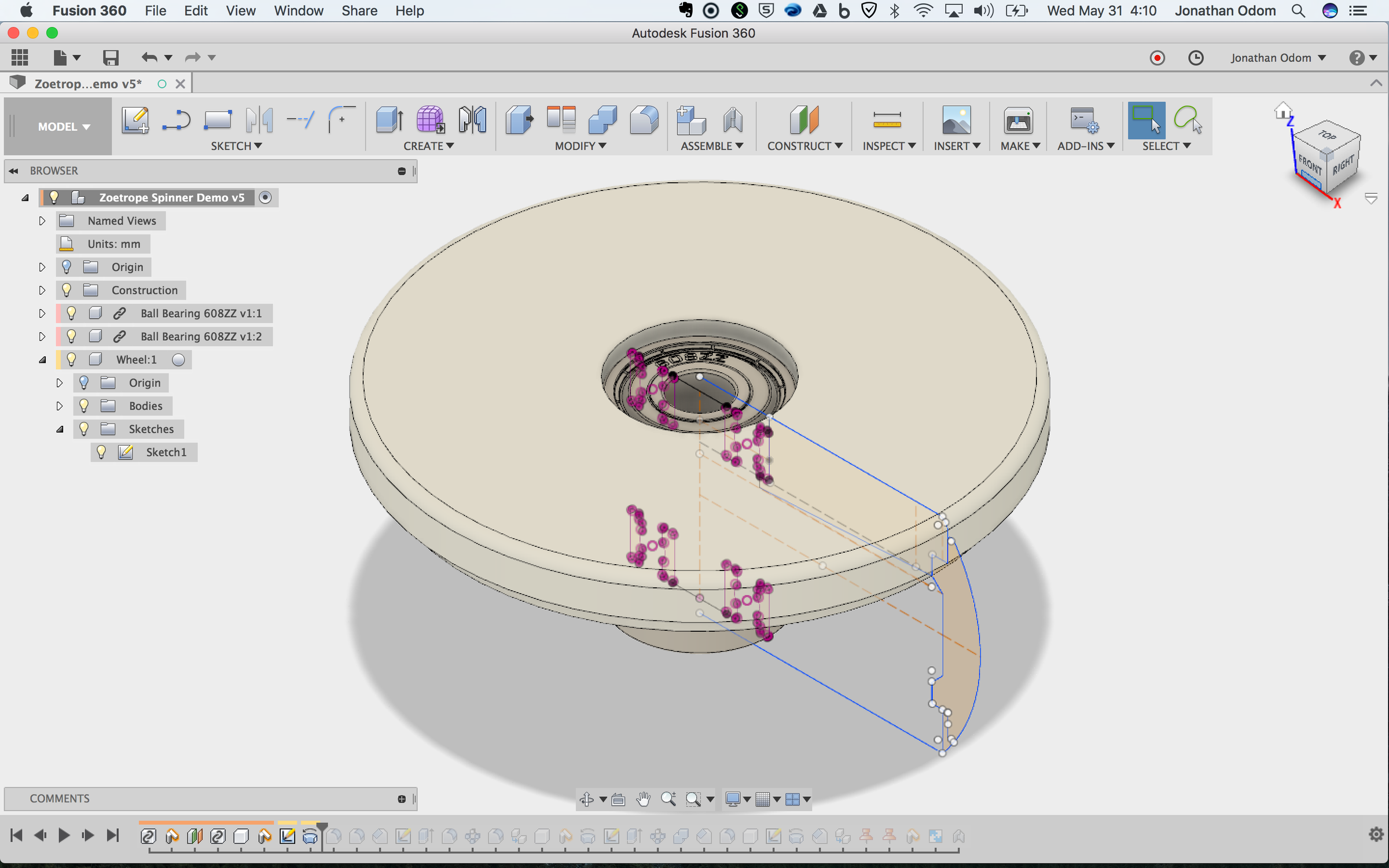Toggle visibility of Construction folder
This screenshot has width=1389, height=868.
coord(67,290)
